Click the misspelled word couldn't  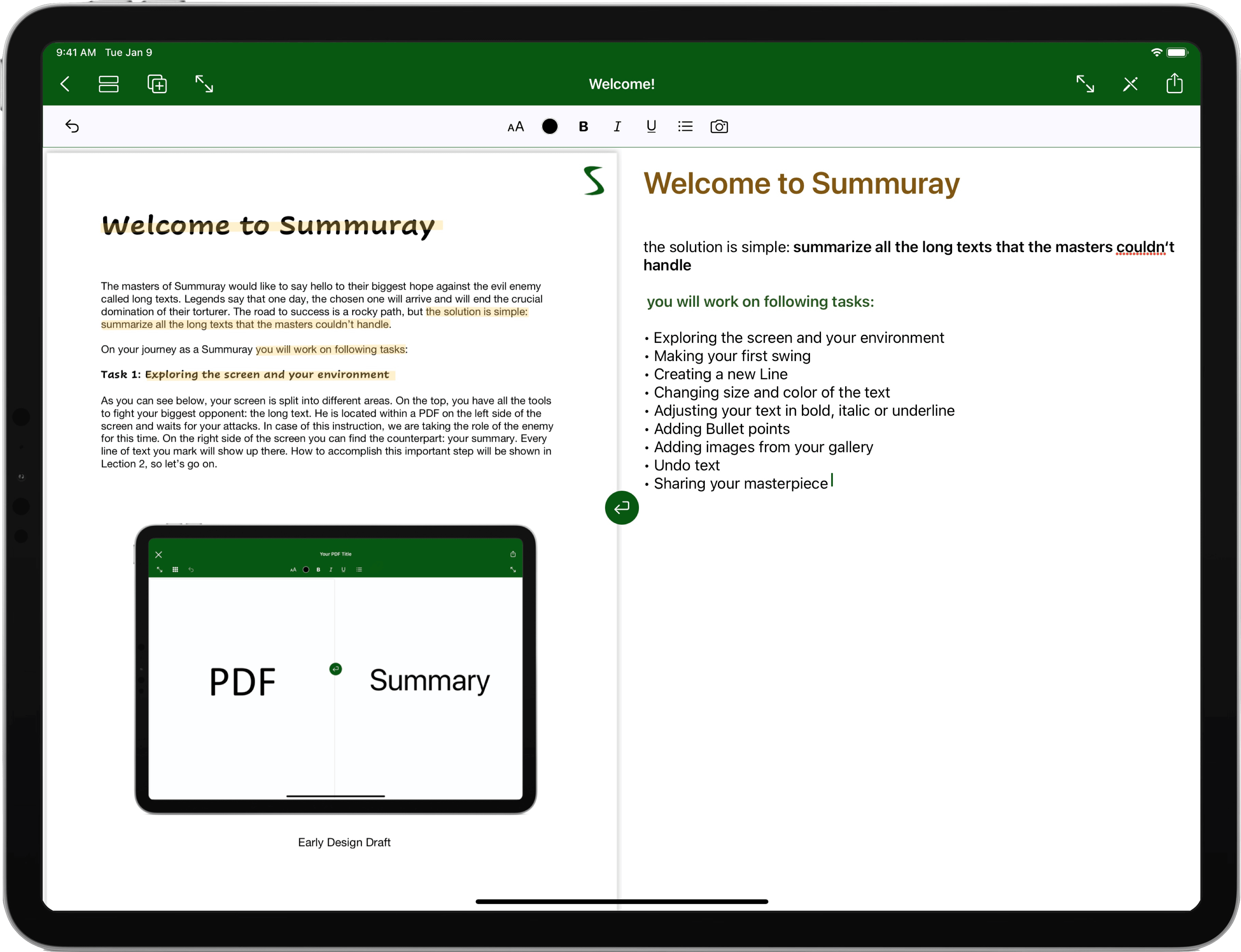(x=1145, y=247)
